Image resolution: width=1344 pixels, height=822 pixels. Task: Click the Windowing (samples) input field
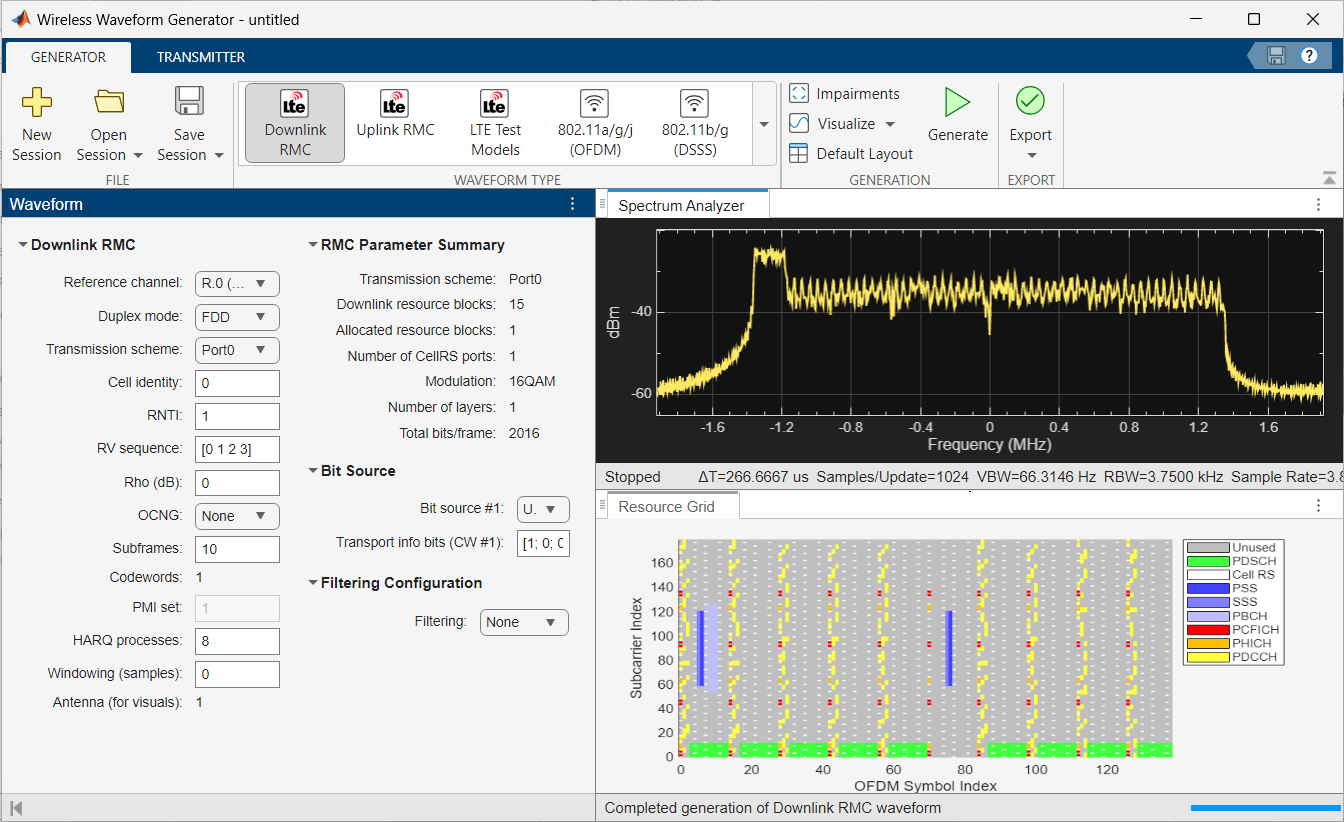click(237, 674)
